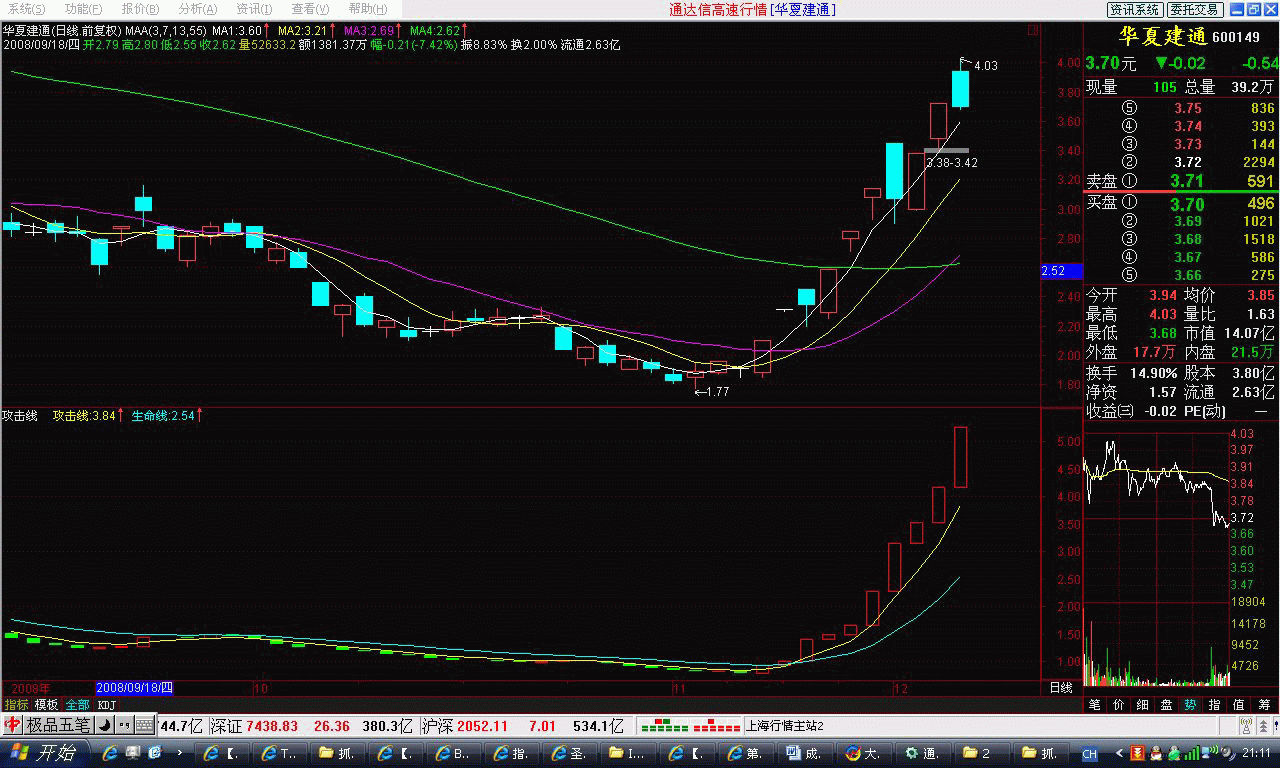
Task: Click the CH language bar indicator
Action: pos(1090,754)
